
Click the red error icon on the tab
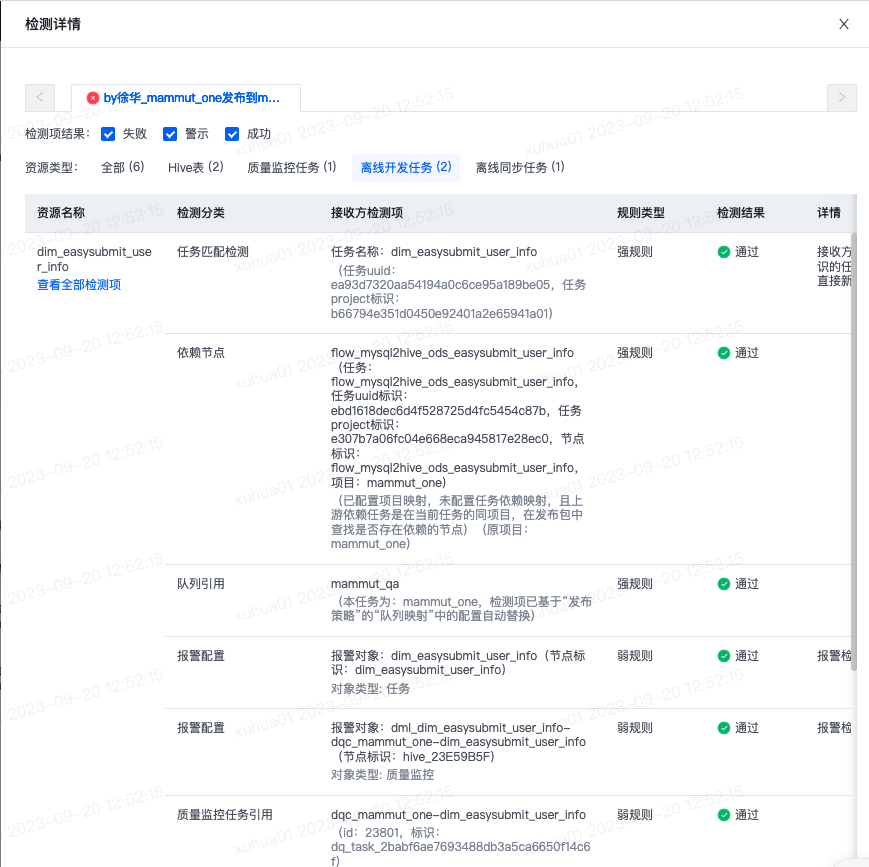pyautogui.click(x=93, y=98)
